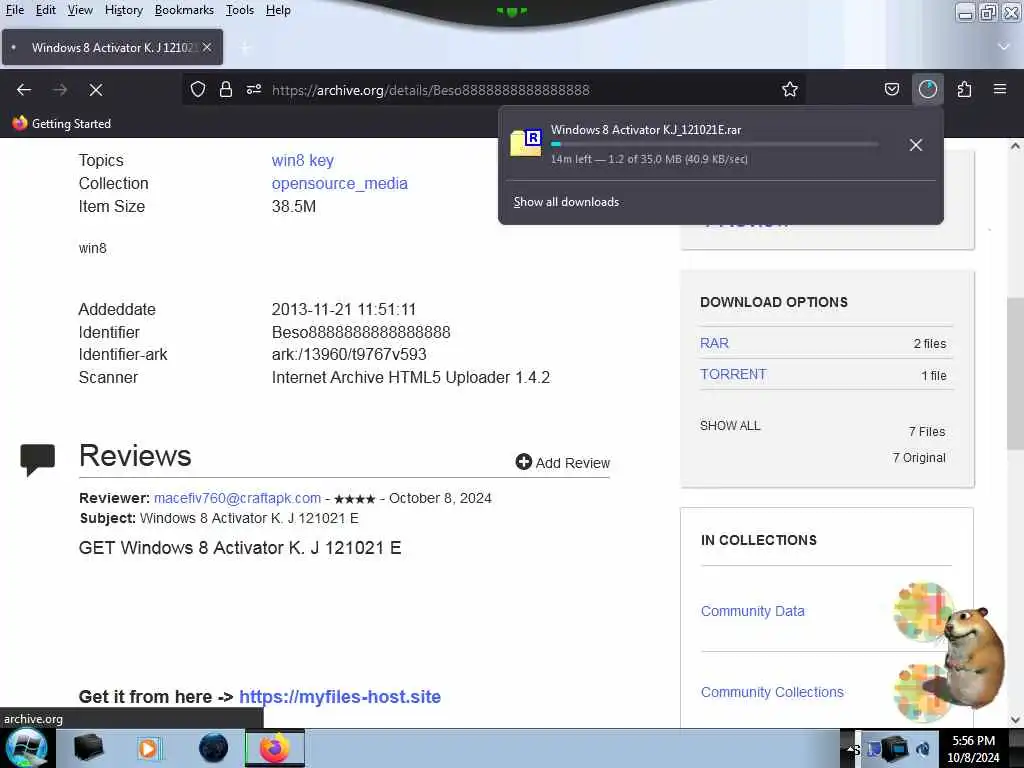Click the padlock site security icon
This screenshot has width=1024, height=768.
[226, 89]
